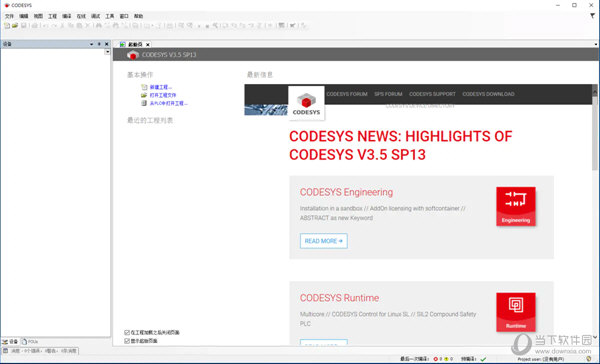Click READ MORE under CODESYS Engineering
600x364 pixels.
[x=324, y=241]
